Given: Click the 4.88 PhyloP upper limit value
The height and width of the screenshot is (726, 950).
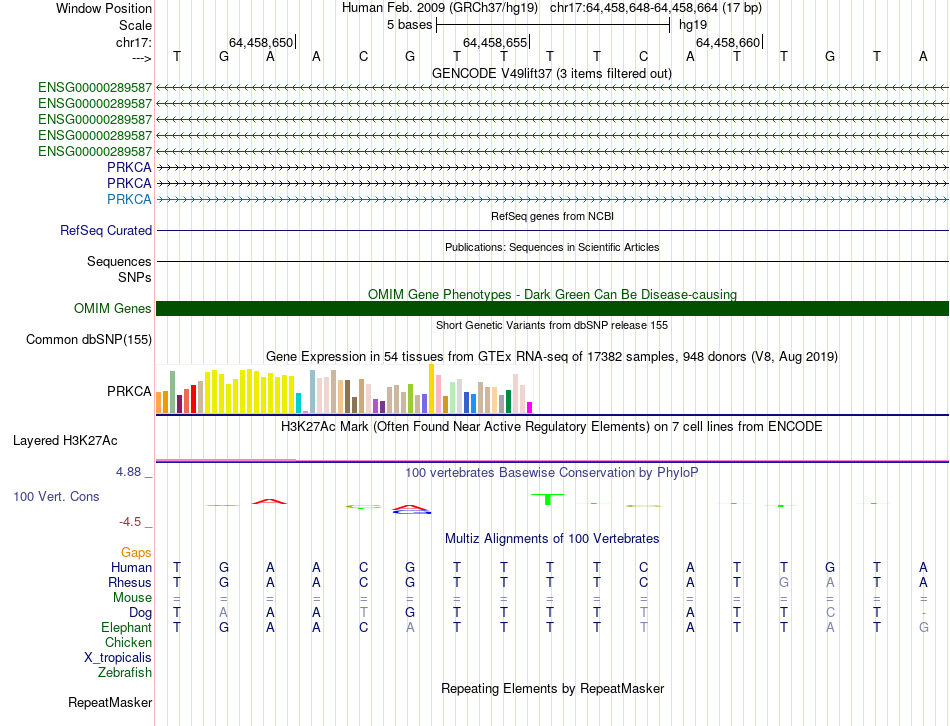Looking at the screenshot, I should coord(128,471).
